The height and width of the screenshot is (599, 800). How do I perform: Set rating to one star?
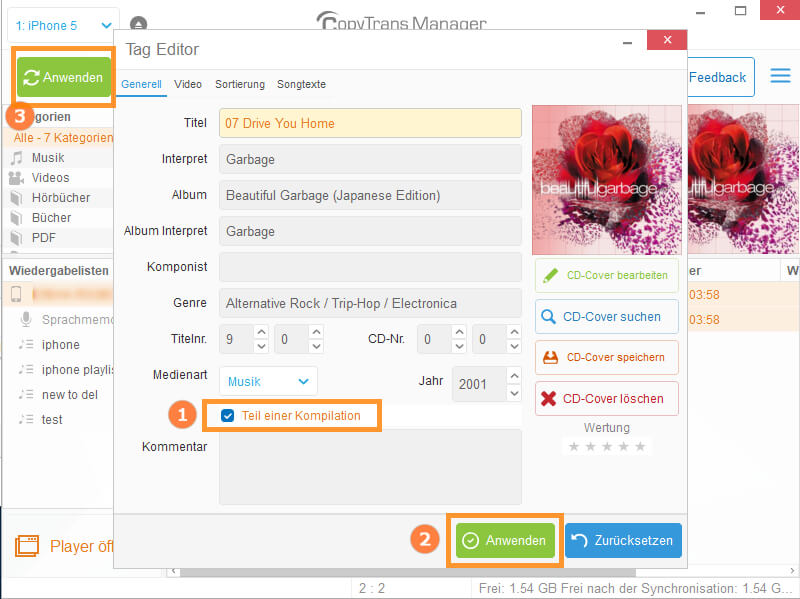[x=574, y=447]
